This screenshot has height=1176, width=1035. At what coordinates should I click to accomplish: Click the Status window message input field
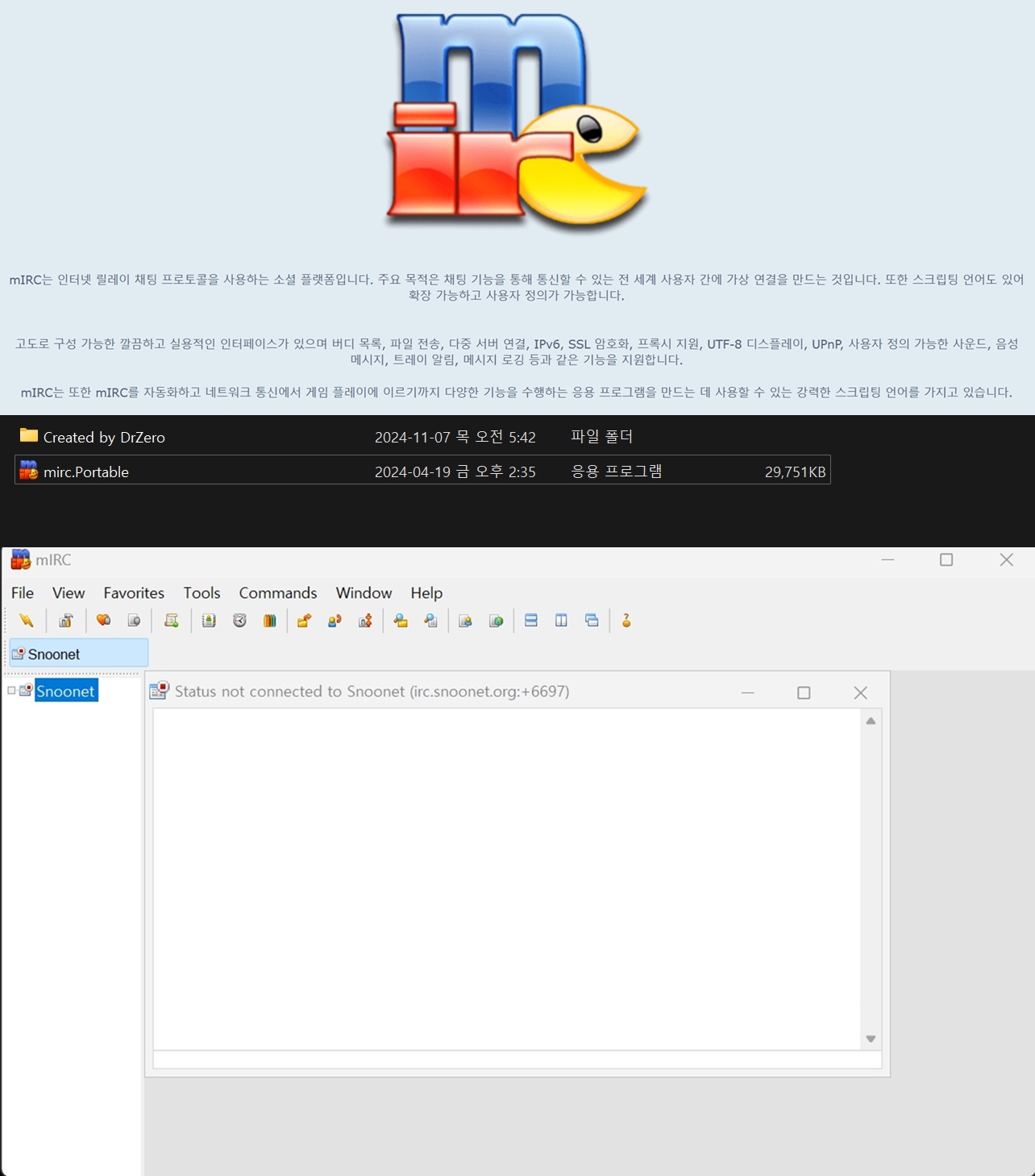517,1060
